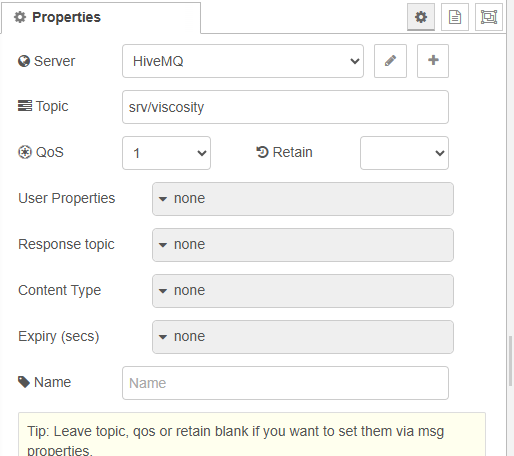Expand the Response topic type selector
The image size is (514, 456).
pos(303,245)
